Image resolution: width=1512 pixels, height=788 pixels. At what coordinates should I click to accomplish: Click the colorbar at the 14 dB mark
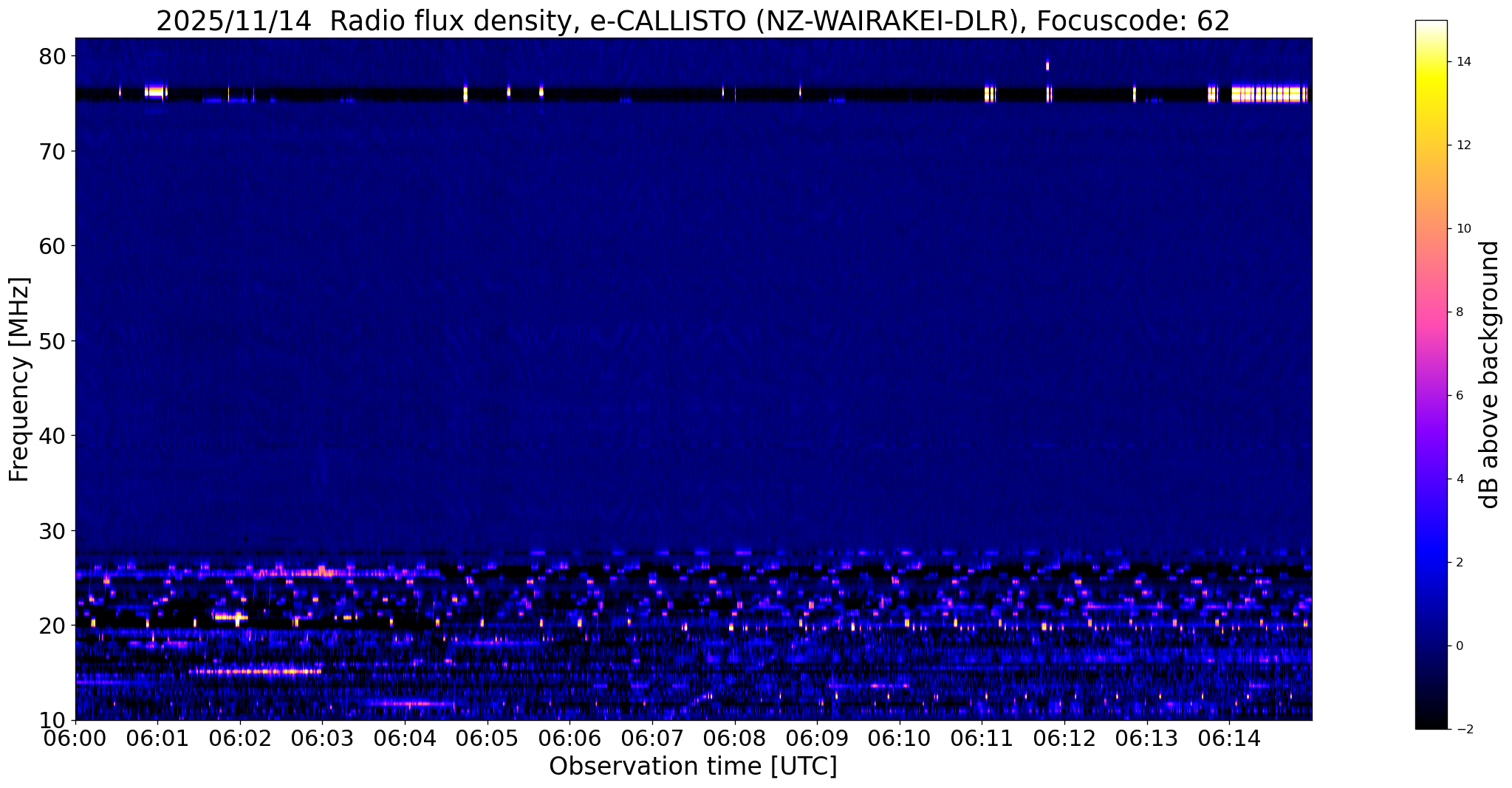pos(1431,62)
